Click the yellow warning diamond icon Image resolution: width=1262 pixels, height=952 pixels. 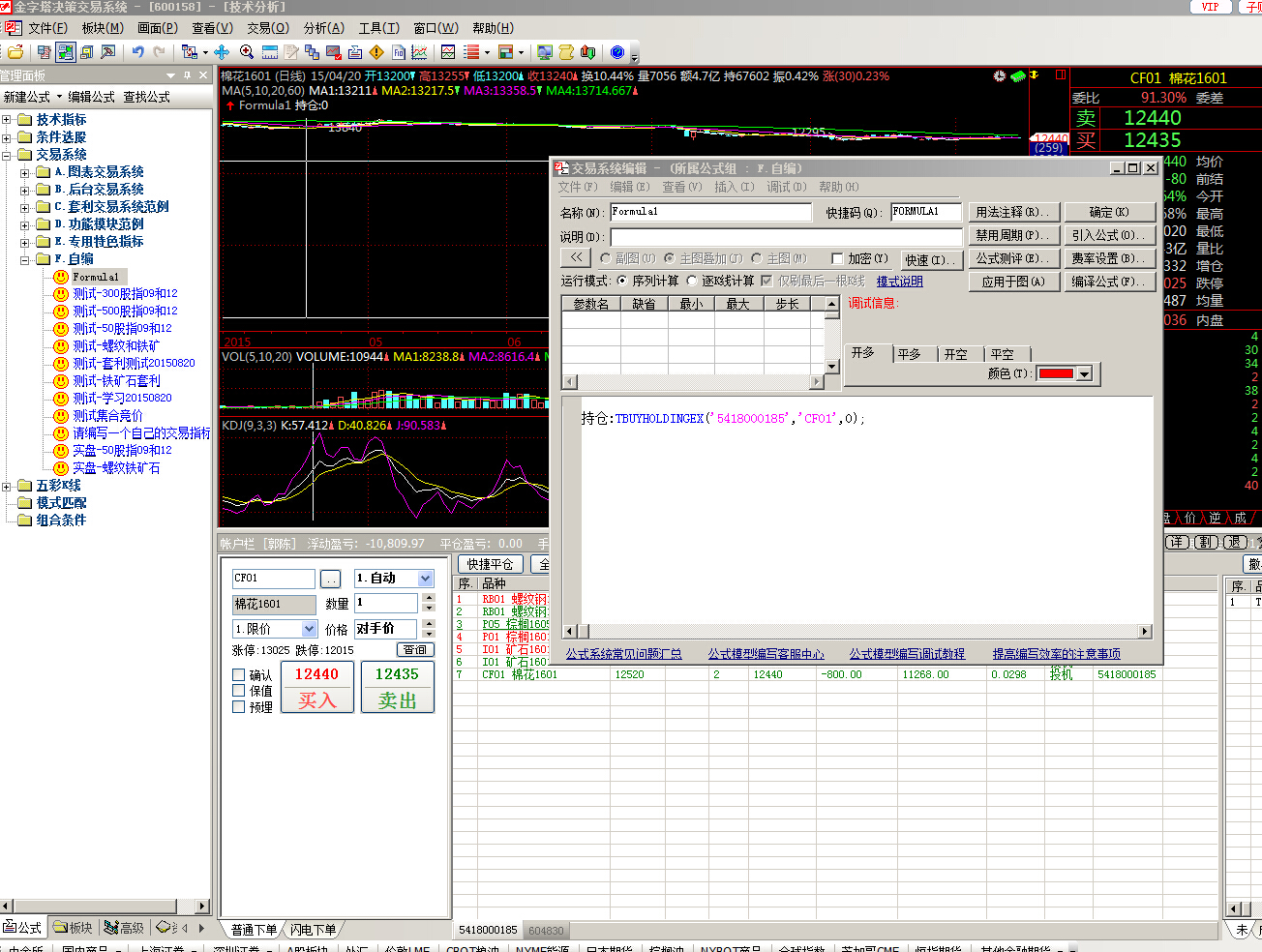[376, 52]
